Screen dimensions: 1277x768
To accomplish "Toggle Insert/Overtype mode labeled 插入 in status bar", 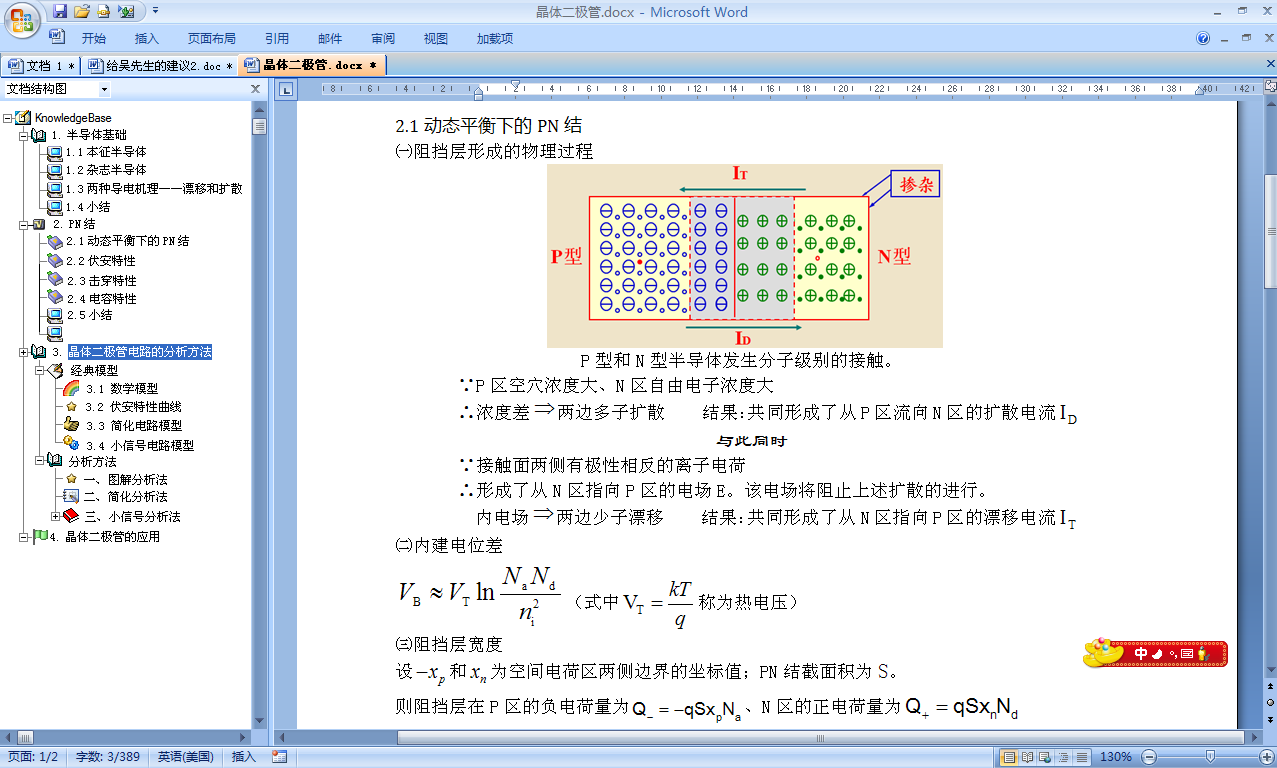I will [244, 757].
